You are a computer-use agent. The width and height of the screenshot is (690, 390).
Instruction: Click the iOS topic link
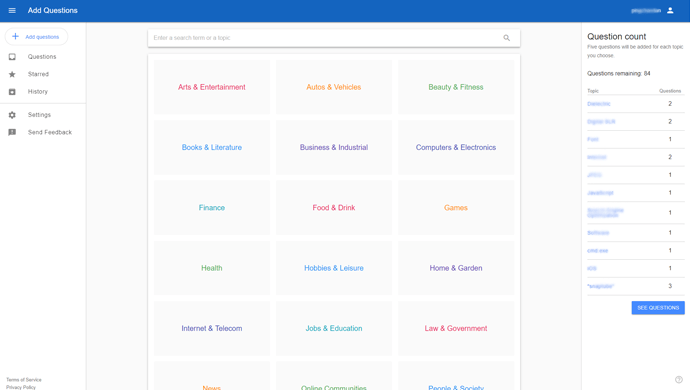point(592,269)
